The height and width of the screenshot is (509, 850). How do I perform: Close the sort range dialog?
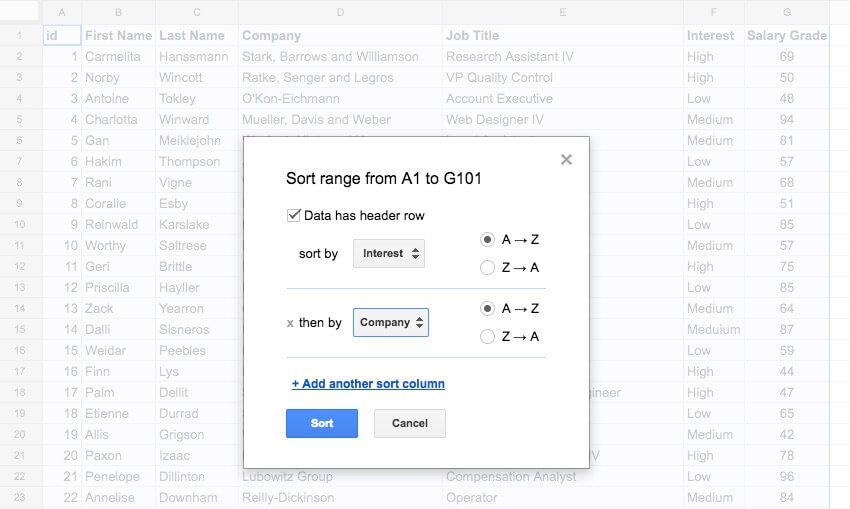(566, 159)
